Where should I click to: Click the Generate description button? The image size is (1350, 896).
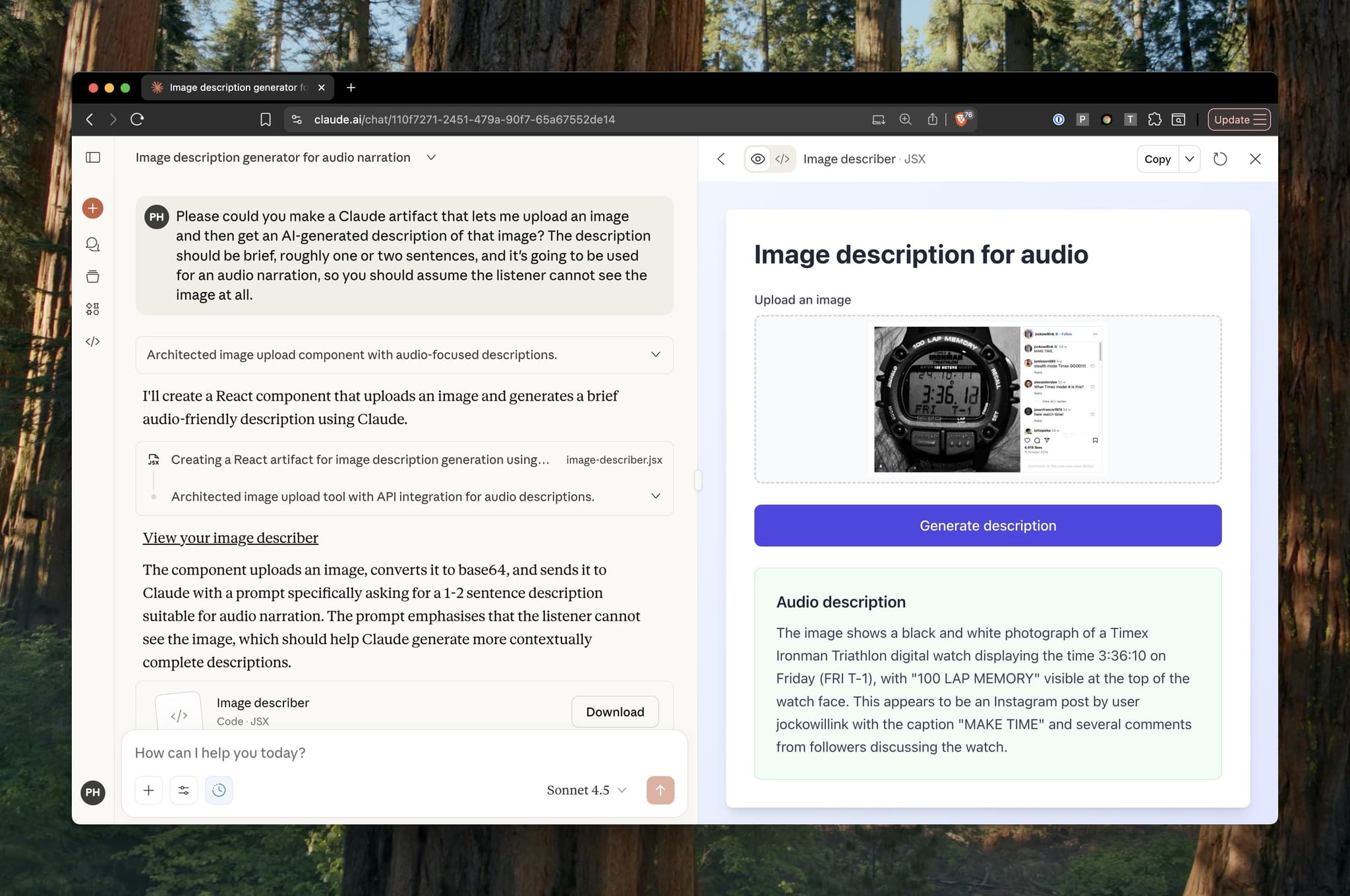click(x=987, y=525)
